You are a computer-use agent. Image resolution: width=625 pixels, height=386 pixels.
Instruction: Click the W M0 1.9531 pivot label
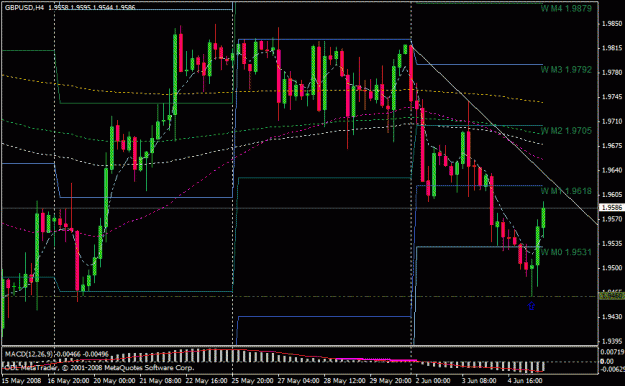click(566, 252)
